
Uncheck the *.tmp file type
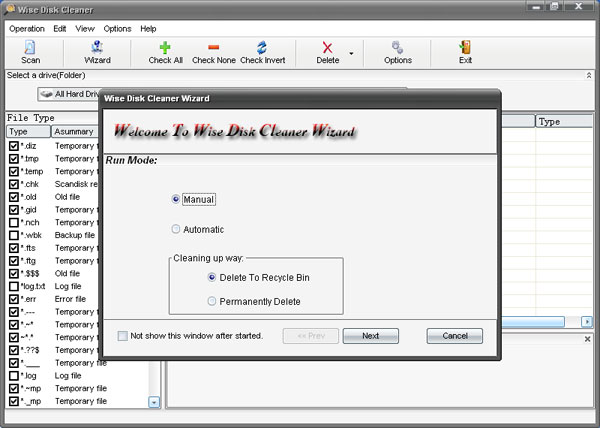coord(14,158)
